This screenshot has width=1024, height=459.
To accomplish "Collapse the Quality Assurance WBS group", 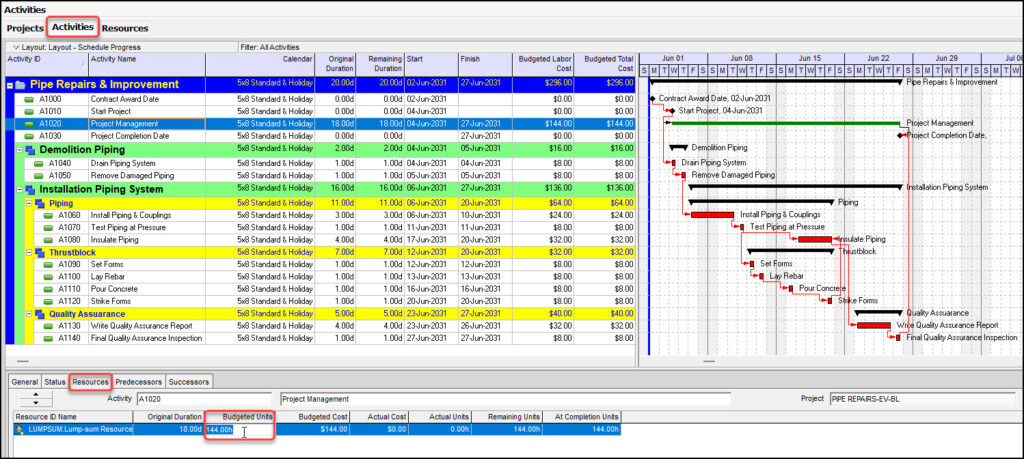I will pyautogui.click(x=28, y=313).
